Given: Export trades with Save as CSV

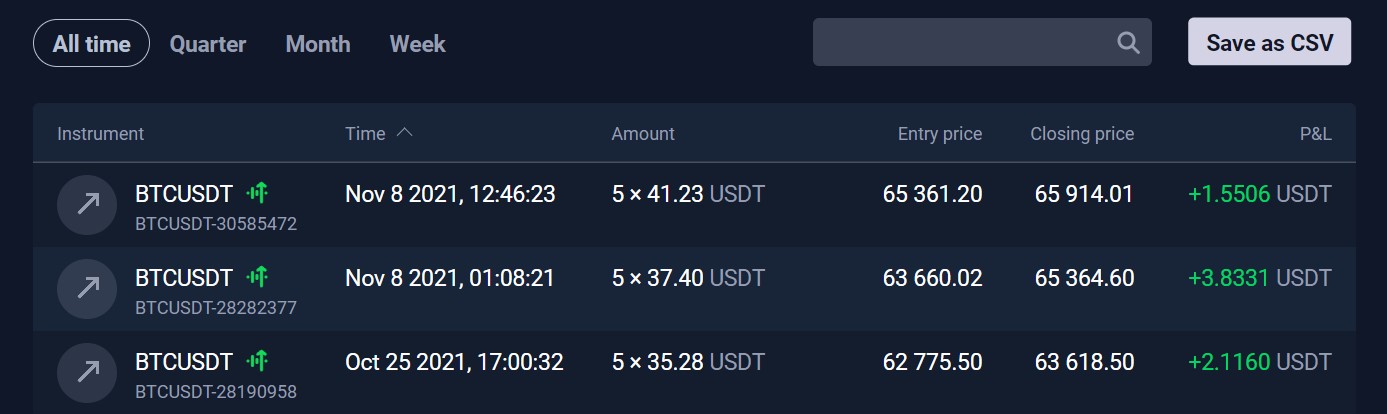Looking at the screenshot, I should point(1269,43).
